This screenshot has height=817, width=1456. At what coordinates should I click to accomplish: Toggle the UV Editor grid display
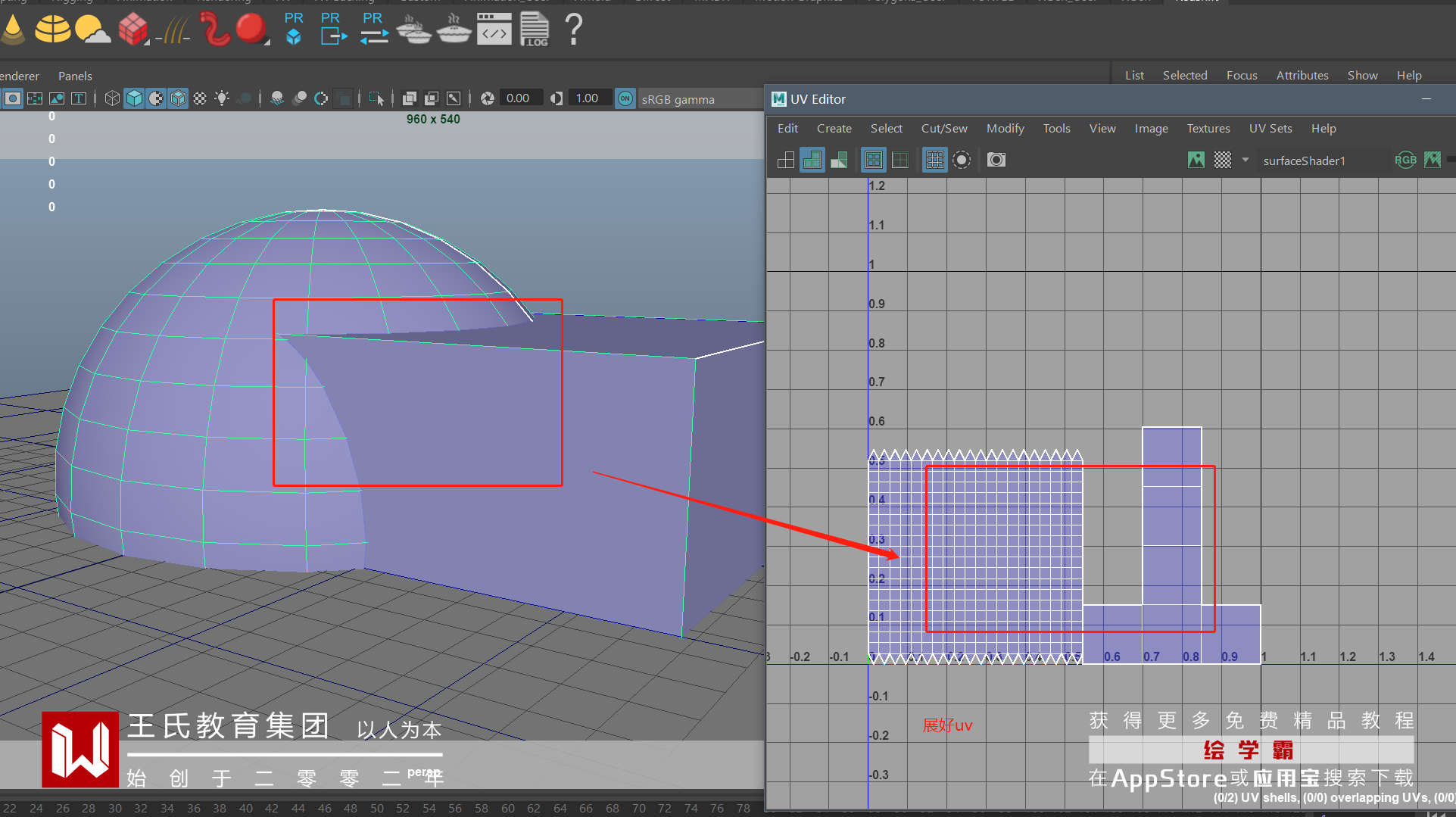coord(935,160)
